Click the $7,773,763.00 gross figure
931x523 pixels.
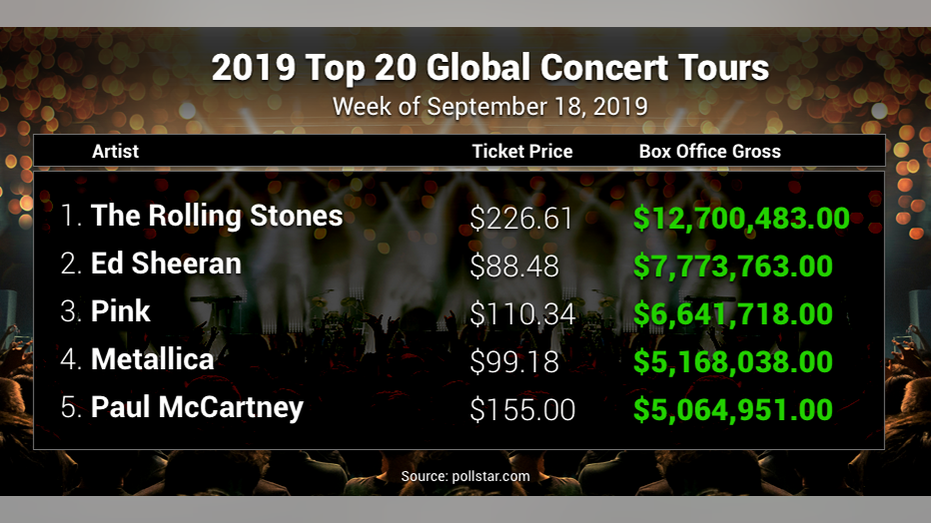tap(733, 267)
